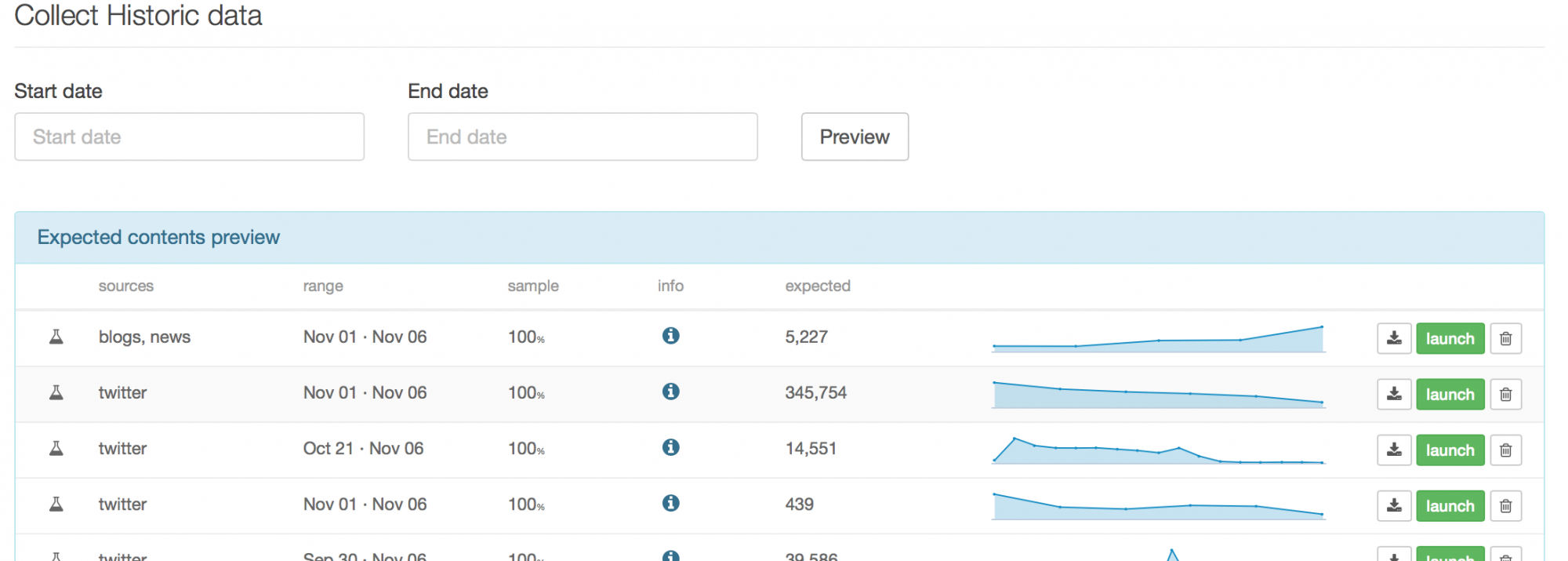This screenshot has height=561, width=1568.
Task: Focus the End date input field
Action: [583, 137]
